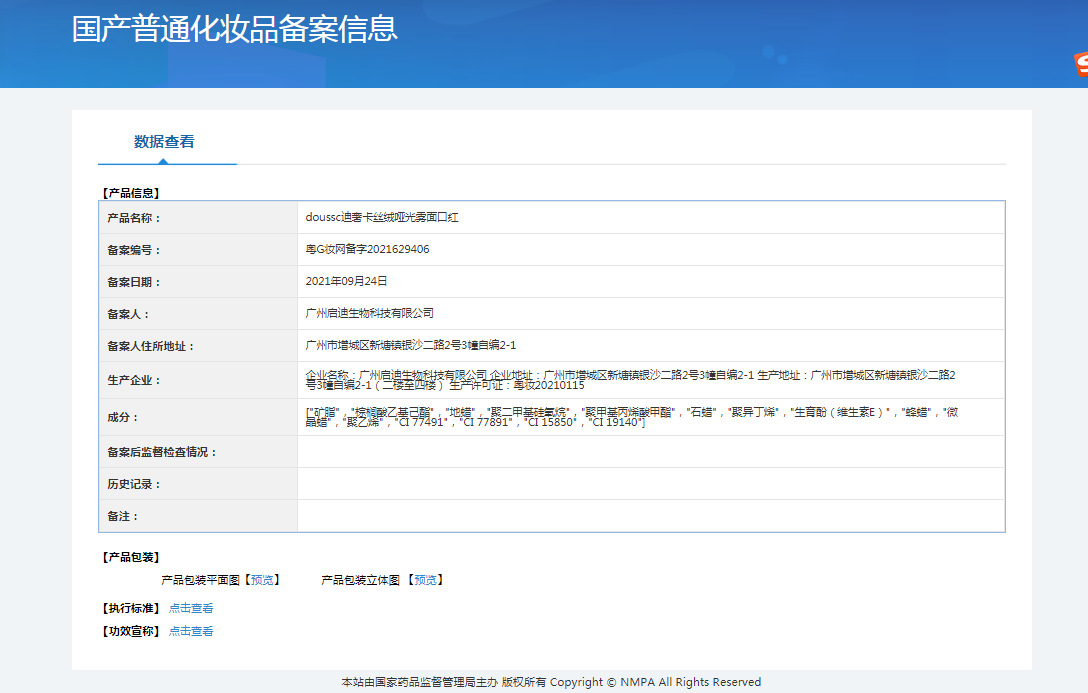Open the 产品包装立体图 预览 link
1088x693 pixels.
426,580
